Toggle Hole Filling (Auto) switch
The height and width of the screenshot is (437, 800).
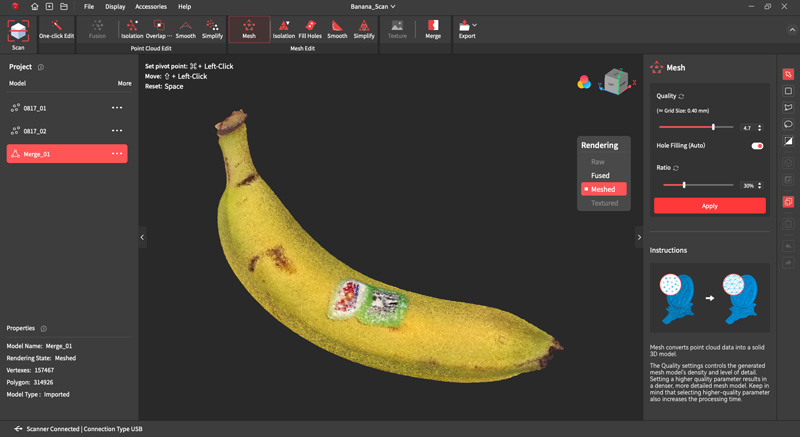coord(757,146)
